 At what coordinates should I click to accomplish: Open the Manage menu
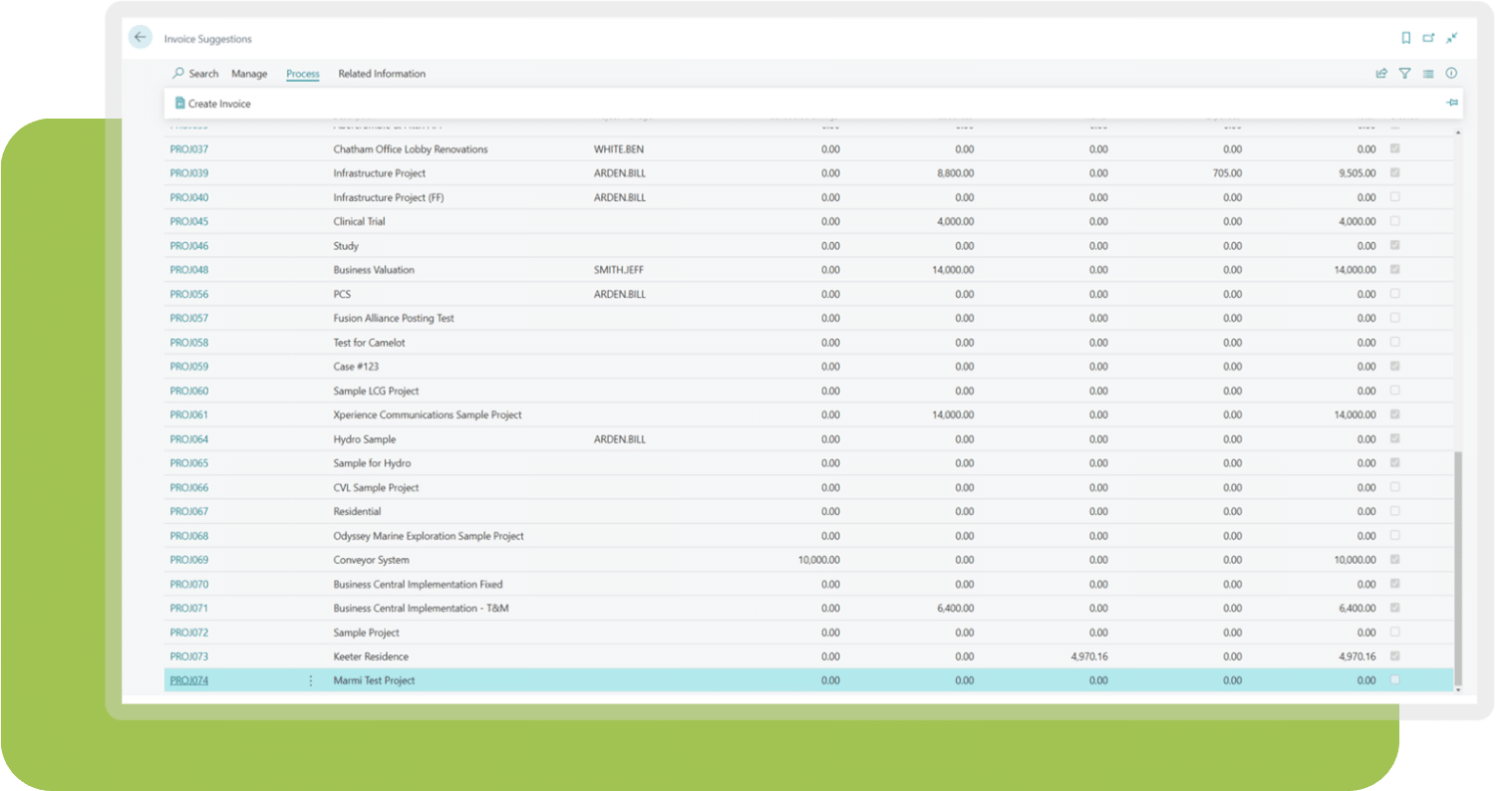tap(249, 74)
